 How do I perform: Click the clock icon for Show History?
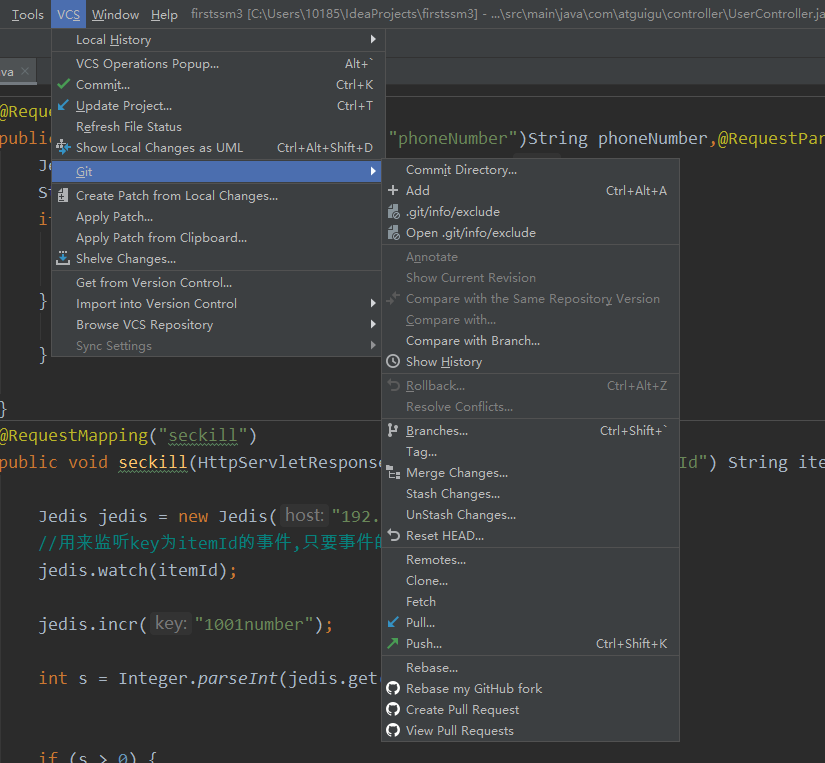(393, 362)
